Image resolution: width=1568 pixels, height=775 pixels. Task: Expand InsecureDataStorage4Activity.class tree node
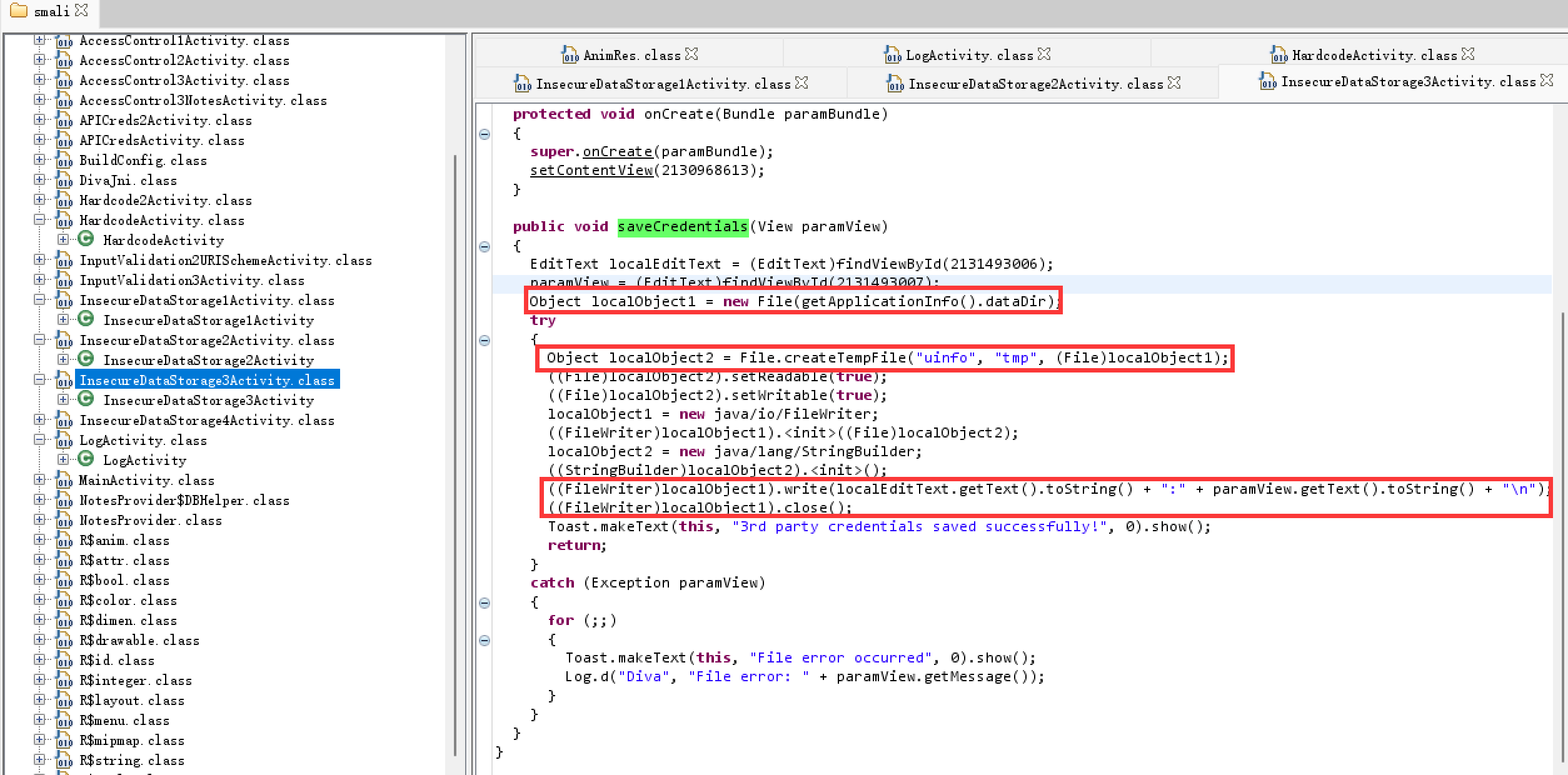[x=39, y=419]
